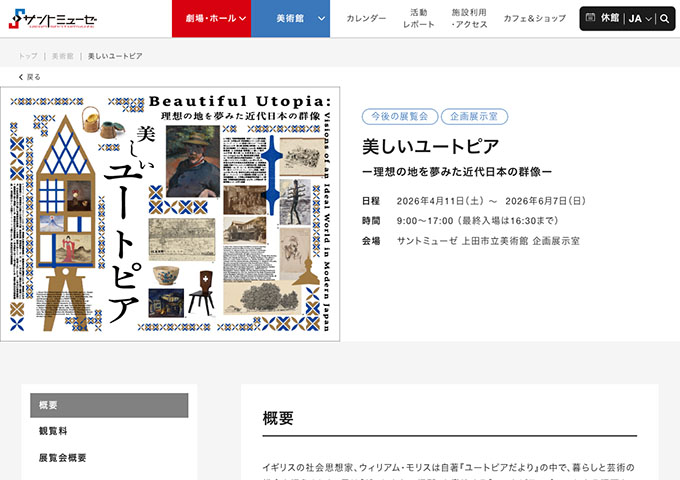This screenshot has width=680, height=480.
Task: Click the search magnifier icon
Action: [x=664, y=19]
